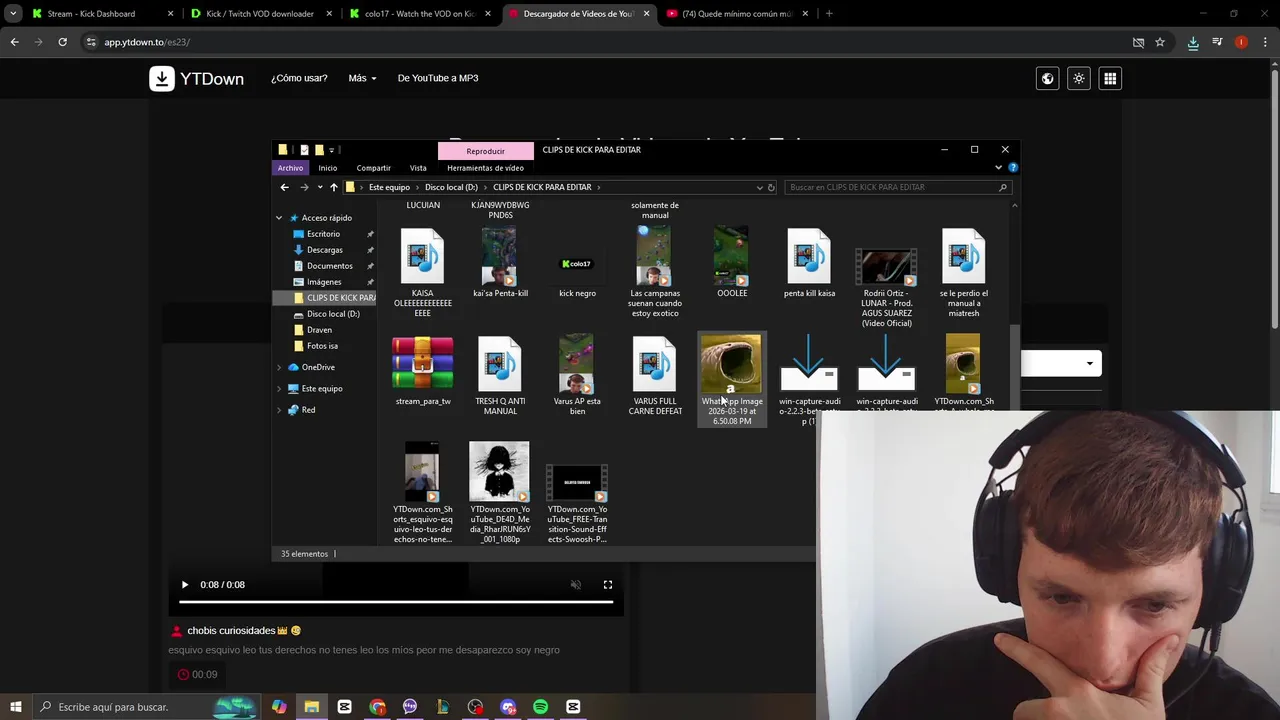Click the ¿Cómo usar? link
The height and width of the screenshot is (720, 1280).
299,78
